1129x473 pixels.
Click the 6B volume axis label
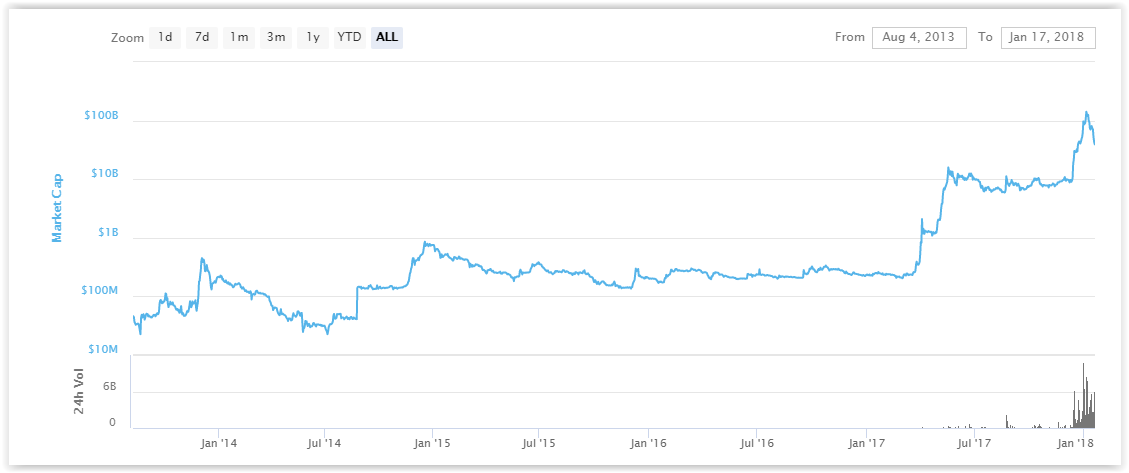pos(109,387)
